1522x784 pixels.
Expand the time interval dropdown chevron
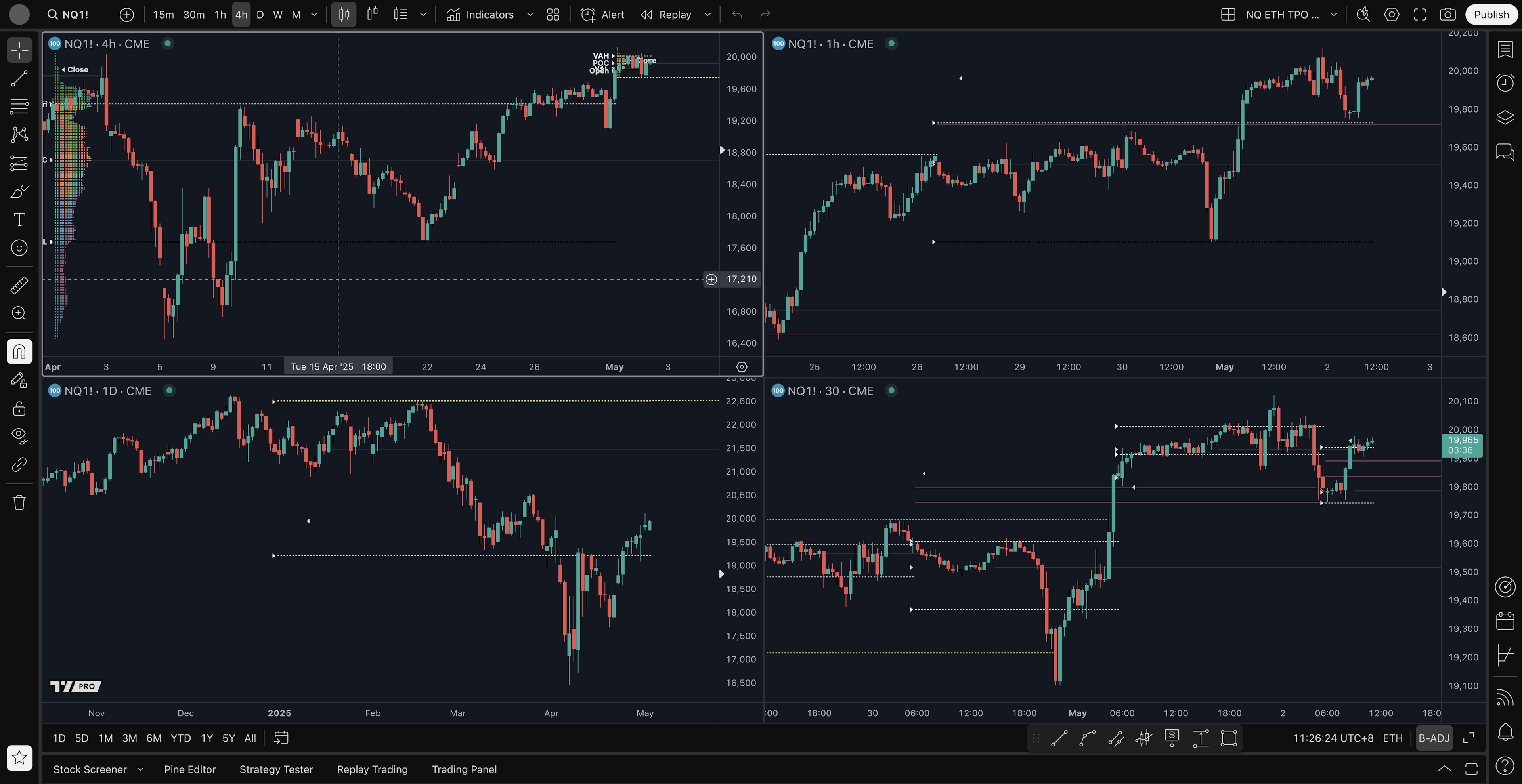(x=314, y=15)
